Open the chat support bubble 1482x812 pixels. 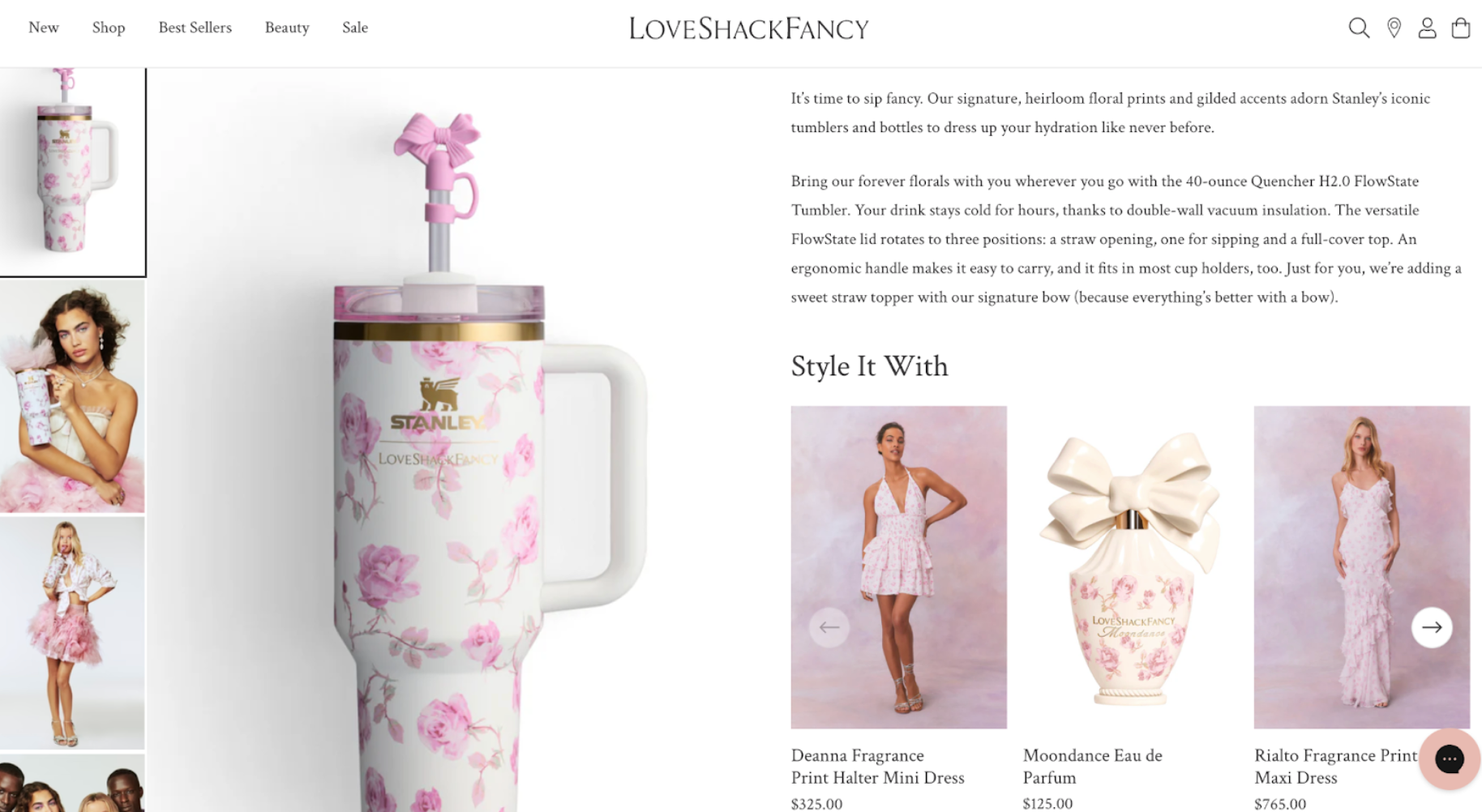1449,759
